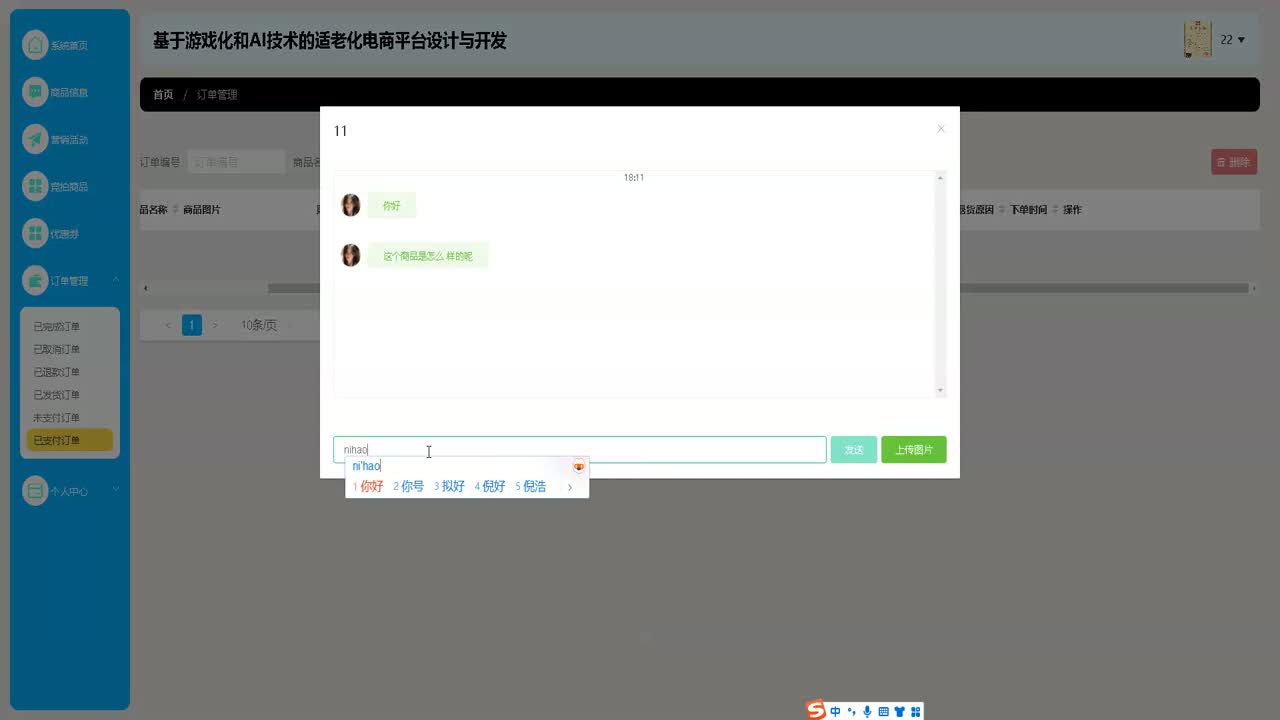1280x720 pixels.
Task: Toggle Chinese/English mode on IME toolbar
Action: point(836,712)
